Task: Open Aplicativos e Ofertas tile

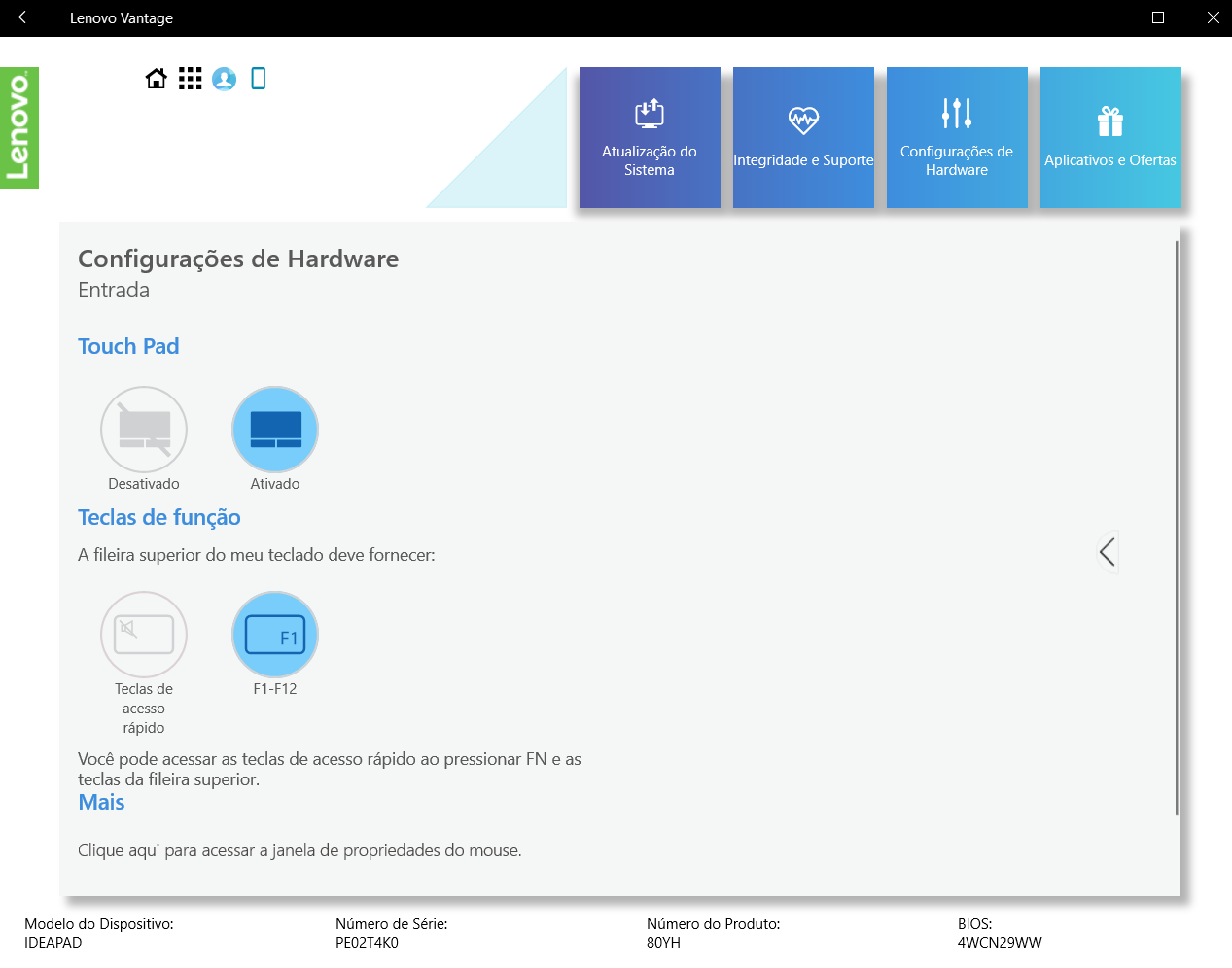Action: [x=1110, y=137]
